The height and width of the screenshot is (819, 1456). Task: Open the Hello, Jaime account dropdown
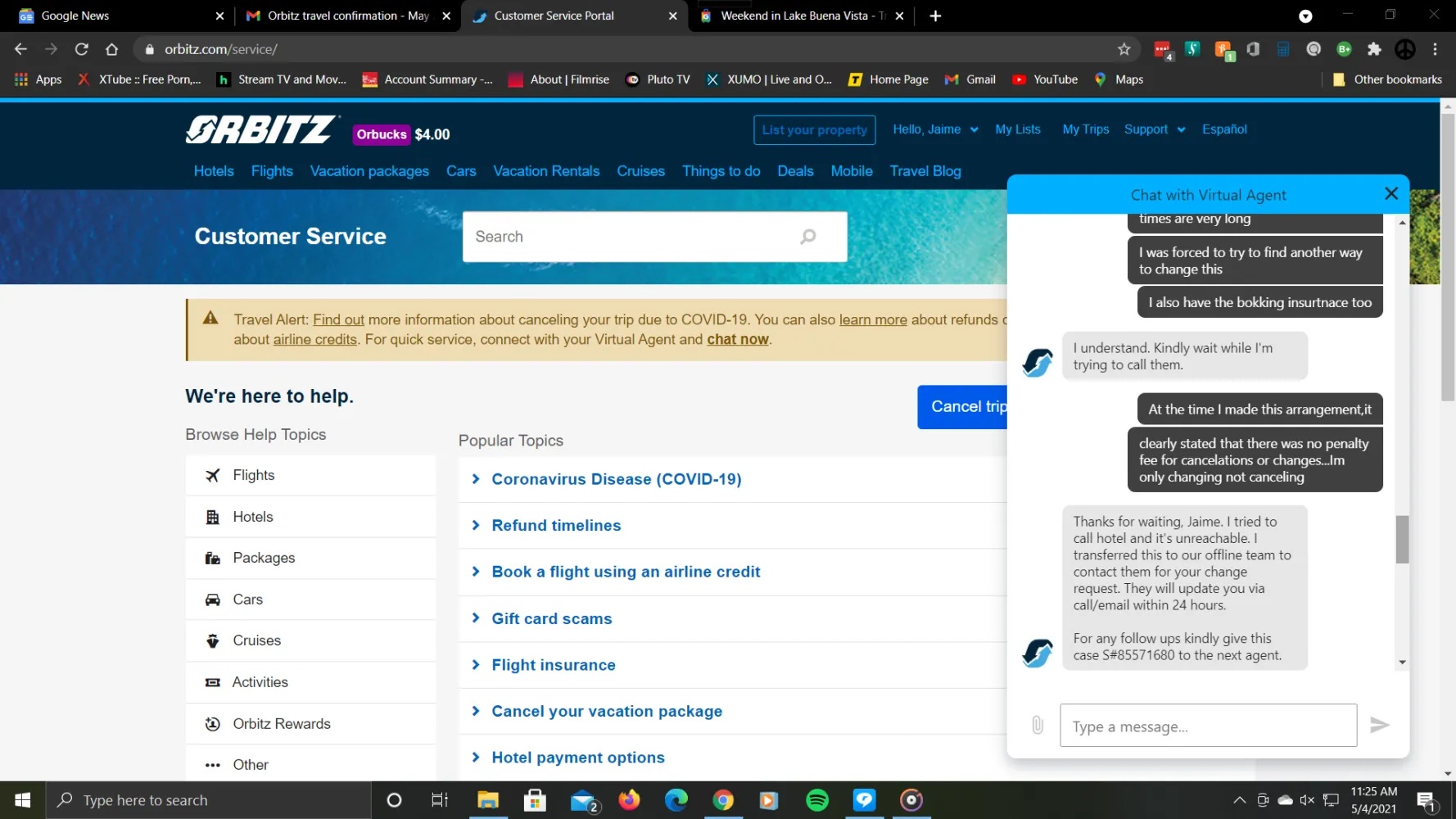pyautogui.click(x=934, y=129)
